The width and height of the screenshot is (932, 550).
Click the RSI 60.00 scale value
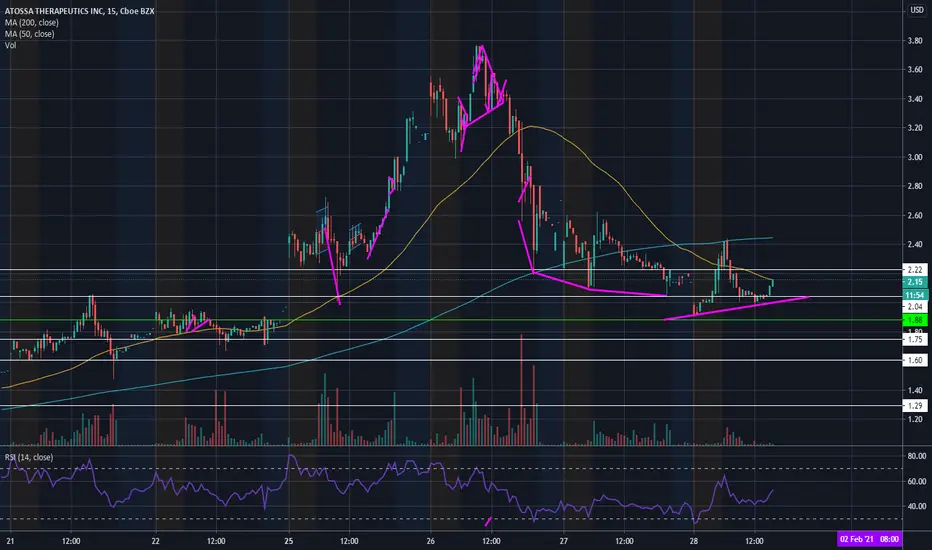917,481
